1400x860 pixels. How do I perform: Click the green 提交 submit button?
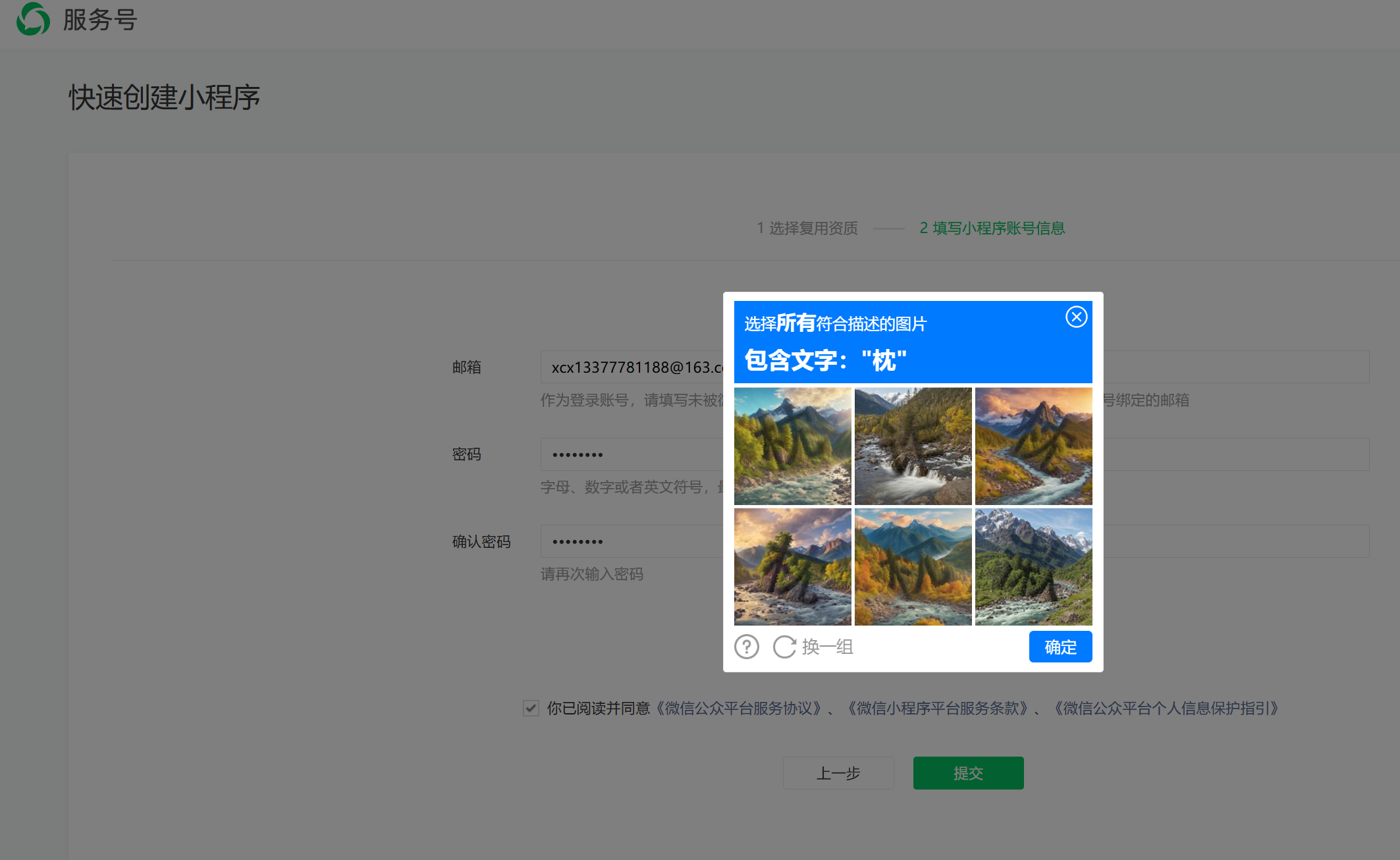968,773
